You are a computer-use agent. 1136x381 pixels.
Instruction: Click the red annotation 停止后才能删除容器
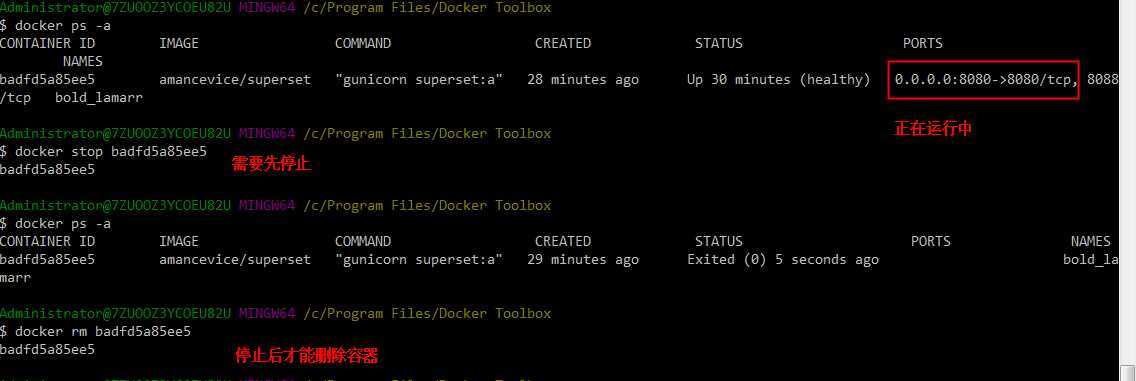[x=306, y=356]
